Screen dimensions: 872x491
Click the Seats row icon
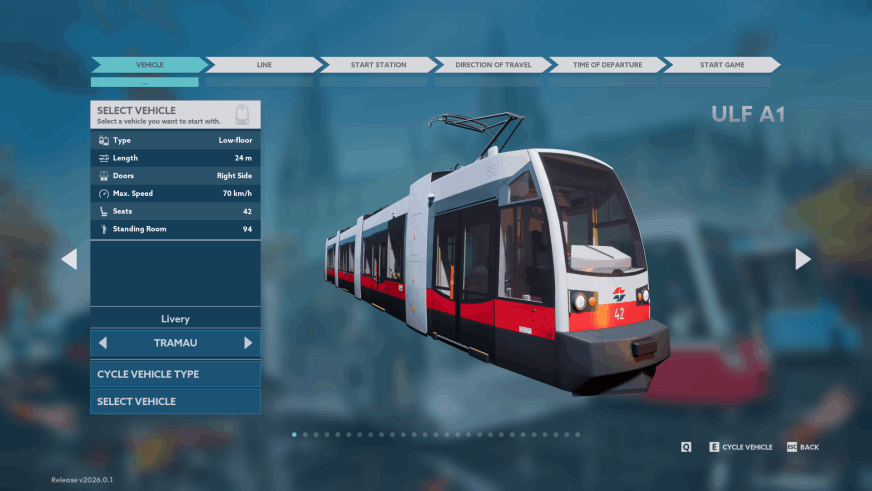pyautogui.click(x=103, y=211)
